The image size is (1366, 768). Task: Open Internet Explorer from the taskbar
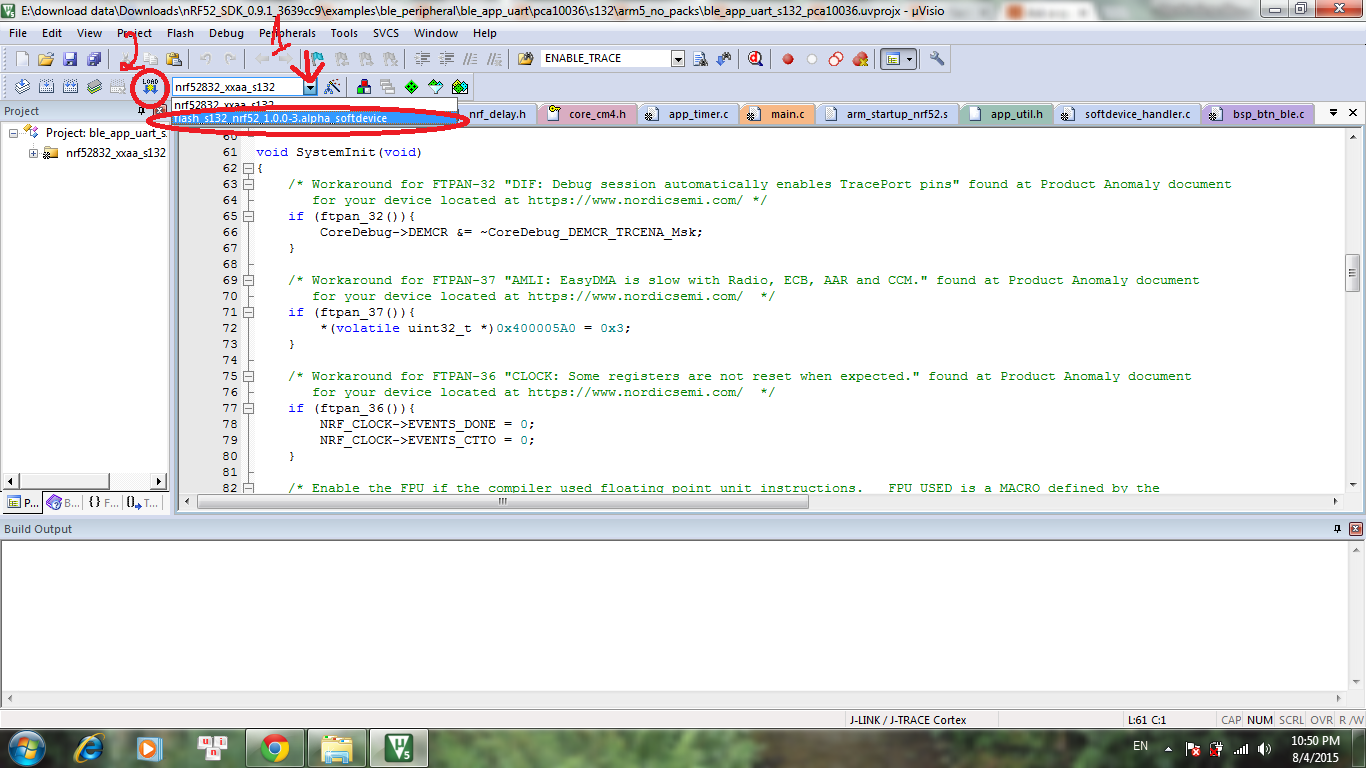90,747
